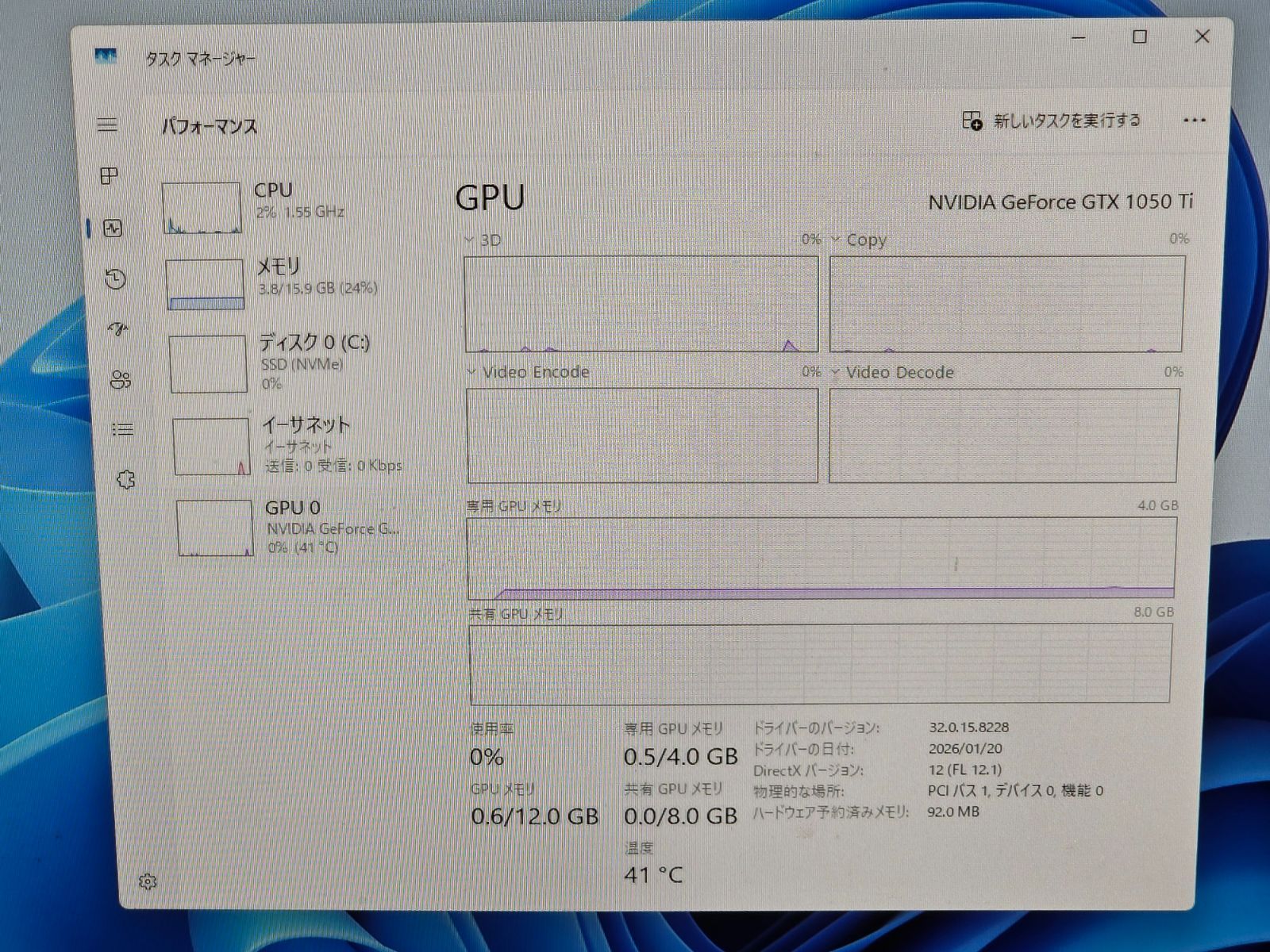Click DirectX version 12 (FL 12.1)

coord(965,770)
